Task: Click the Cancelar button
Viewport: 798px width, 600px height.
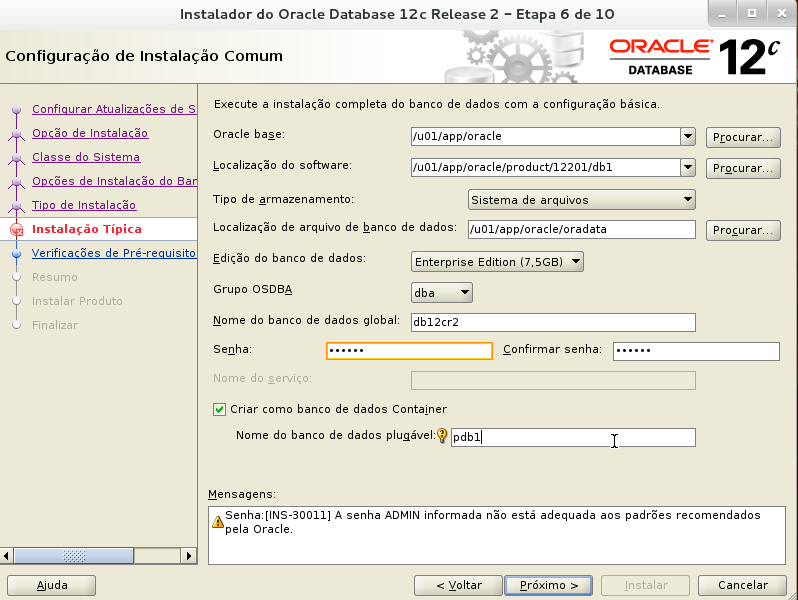Action: 743,585
